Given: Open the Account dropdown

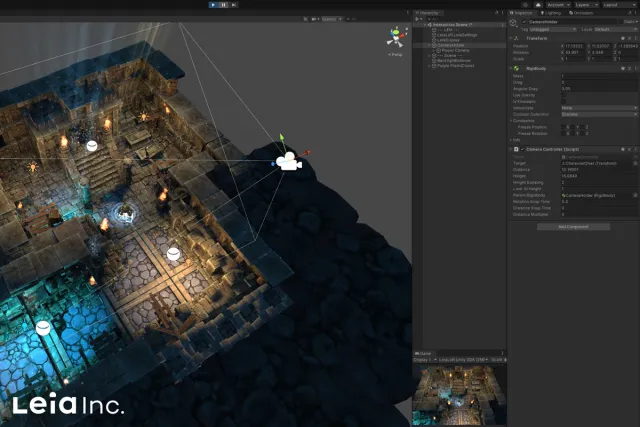Looking at the screenshot, I should click(558, 5).
